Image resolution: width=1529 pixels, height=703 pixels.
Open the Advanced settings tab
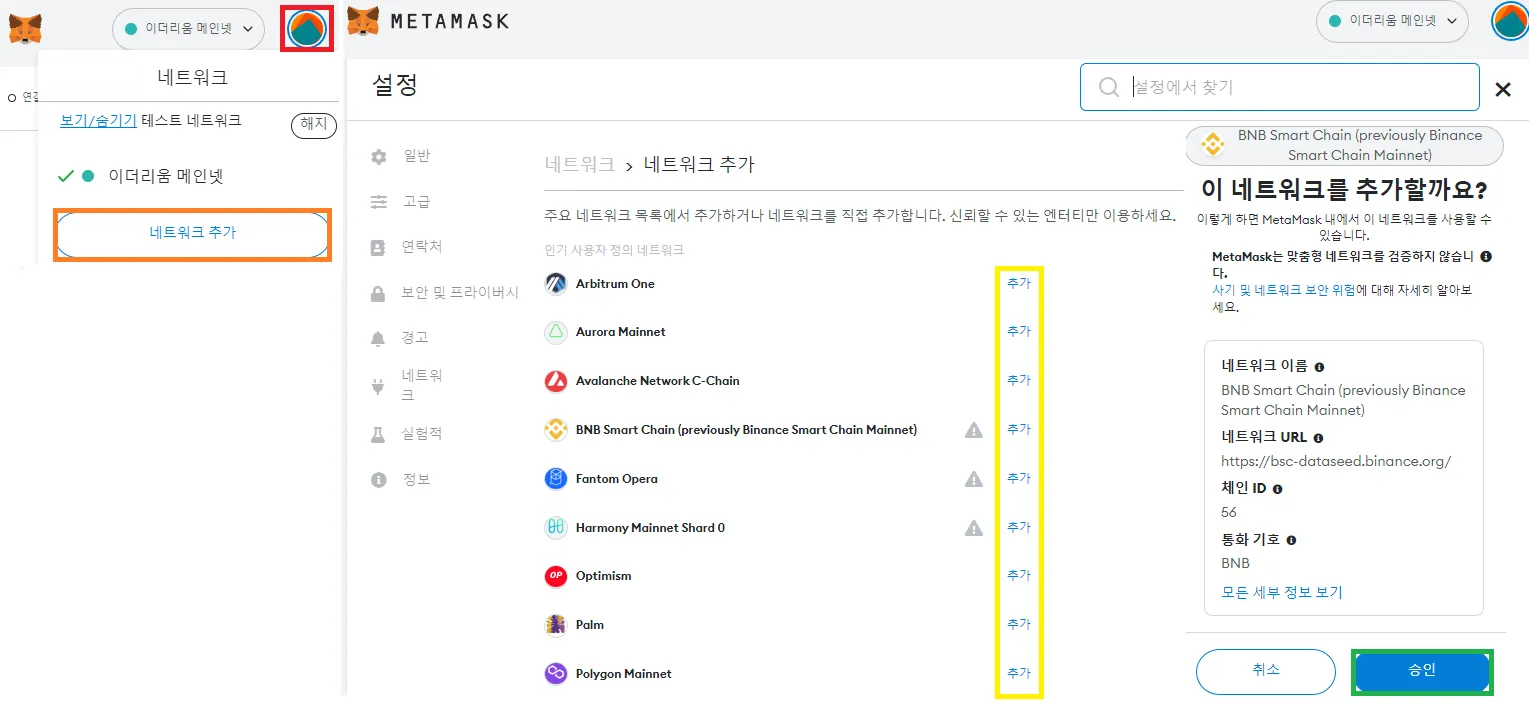[417, 201]
